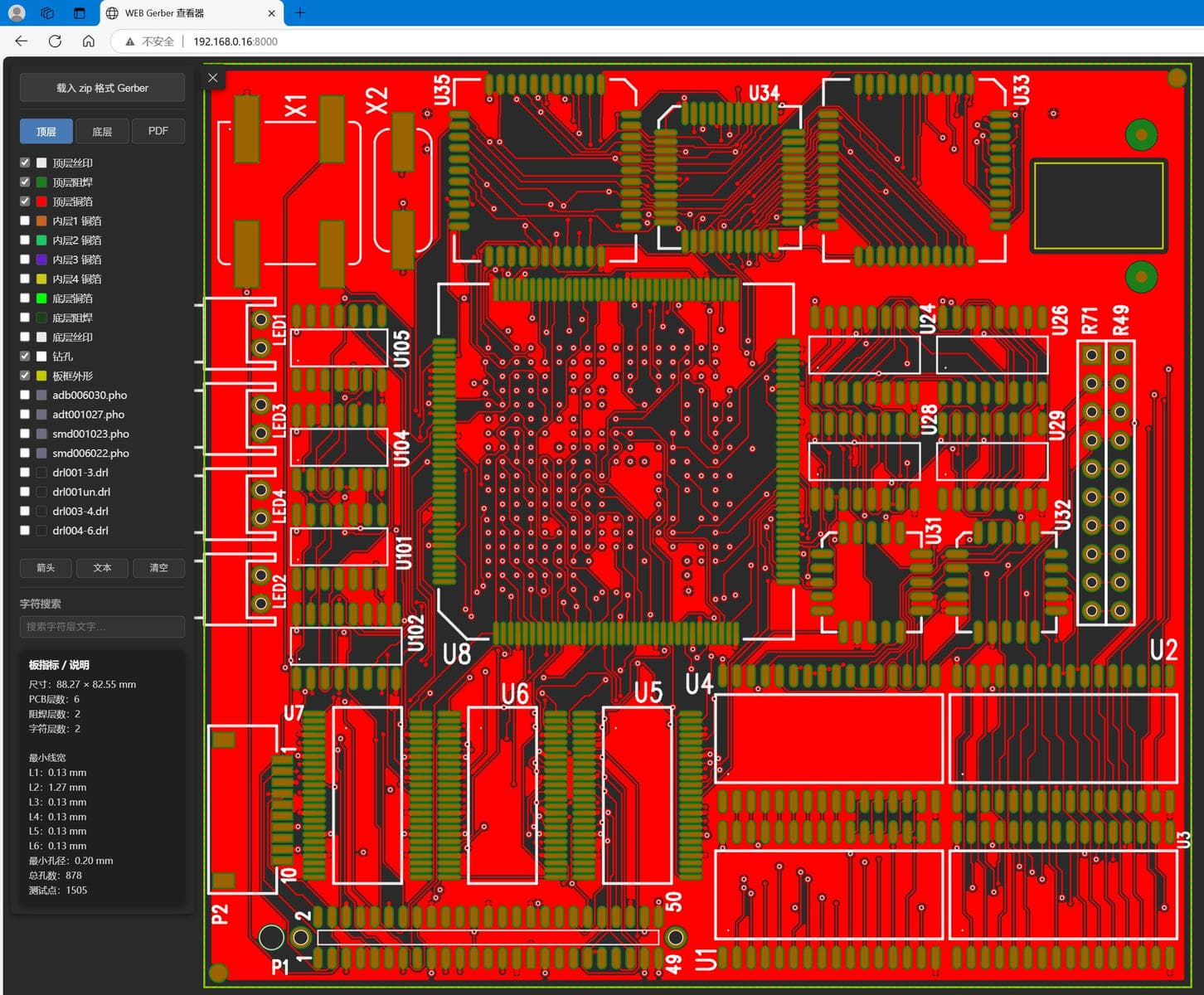Open the browser workspaces icon
Image resolution: width=1204 pixels, height=995 pixels.
click(x=47, y=12)
